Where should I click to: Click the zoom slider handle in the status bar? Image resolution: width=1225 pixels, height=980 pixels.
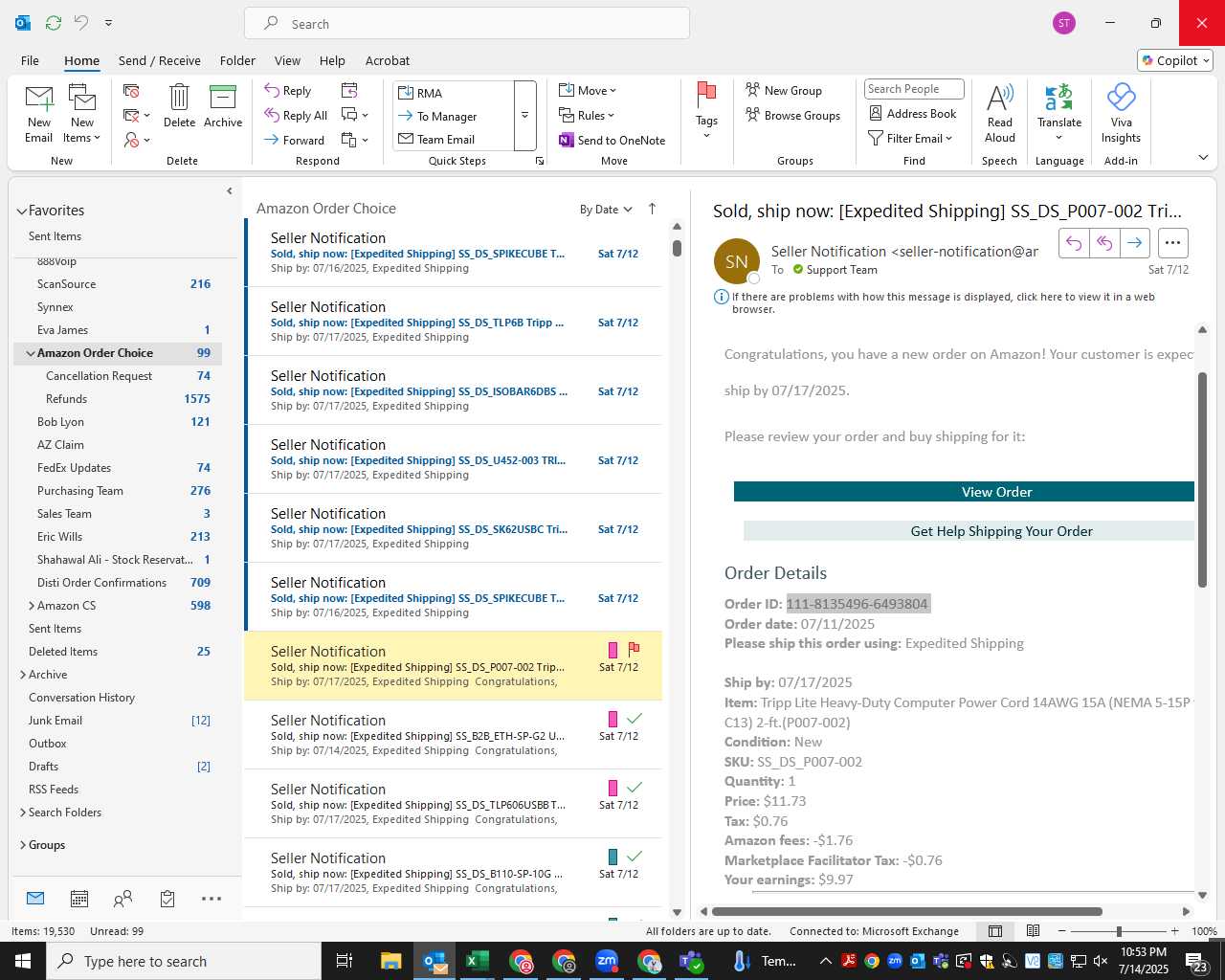pyautogui.click(x=1119, y=931)
